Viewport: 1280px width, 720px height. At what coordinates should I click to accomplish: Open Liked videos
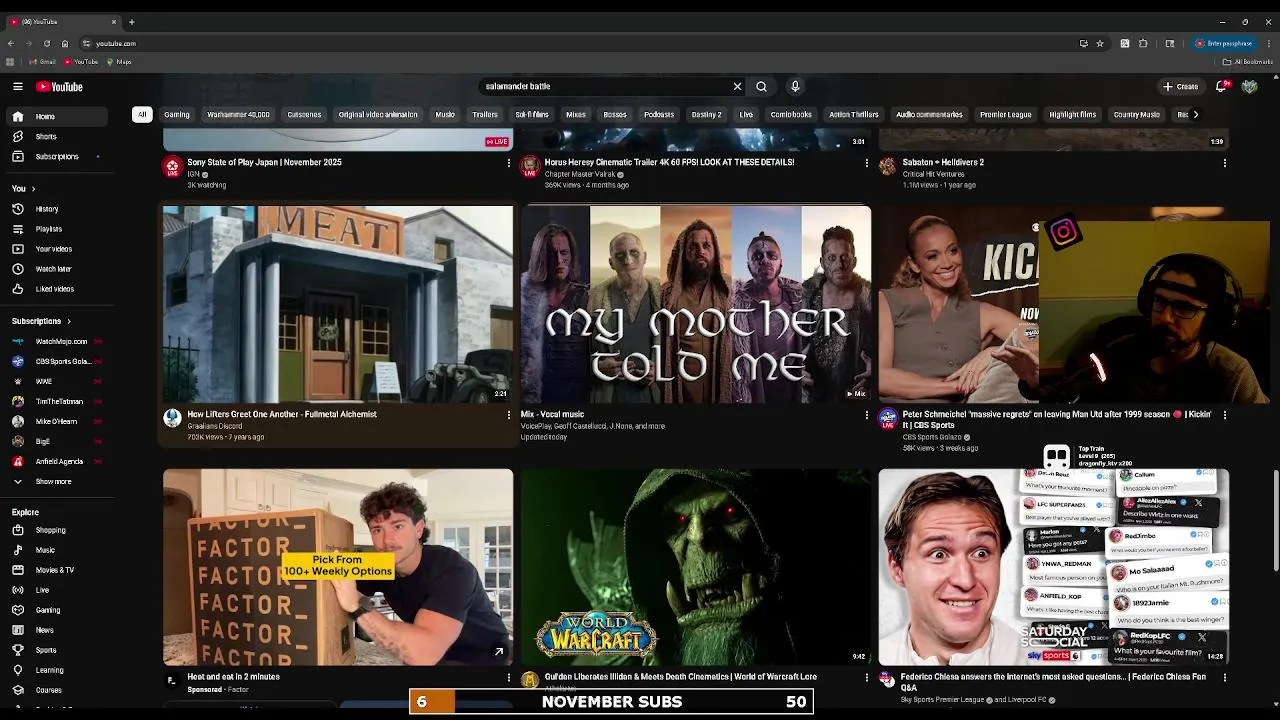coord(55,289)
